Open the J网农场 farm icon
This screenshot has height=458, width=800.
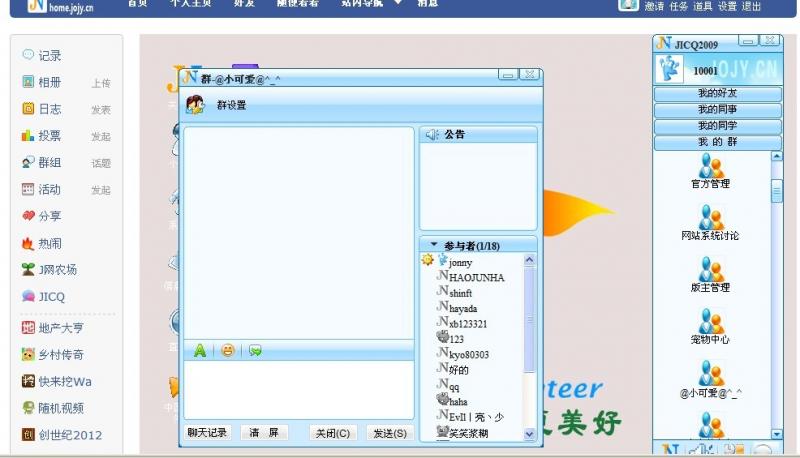point(28,269)
